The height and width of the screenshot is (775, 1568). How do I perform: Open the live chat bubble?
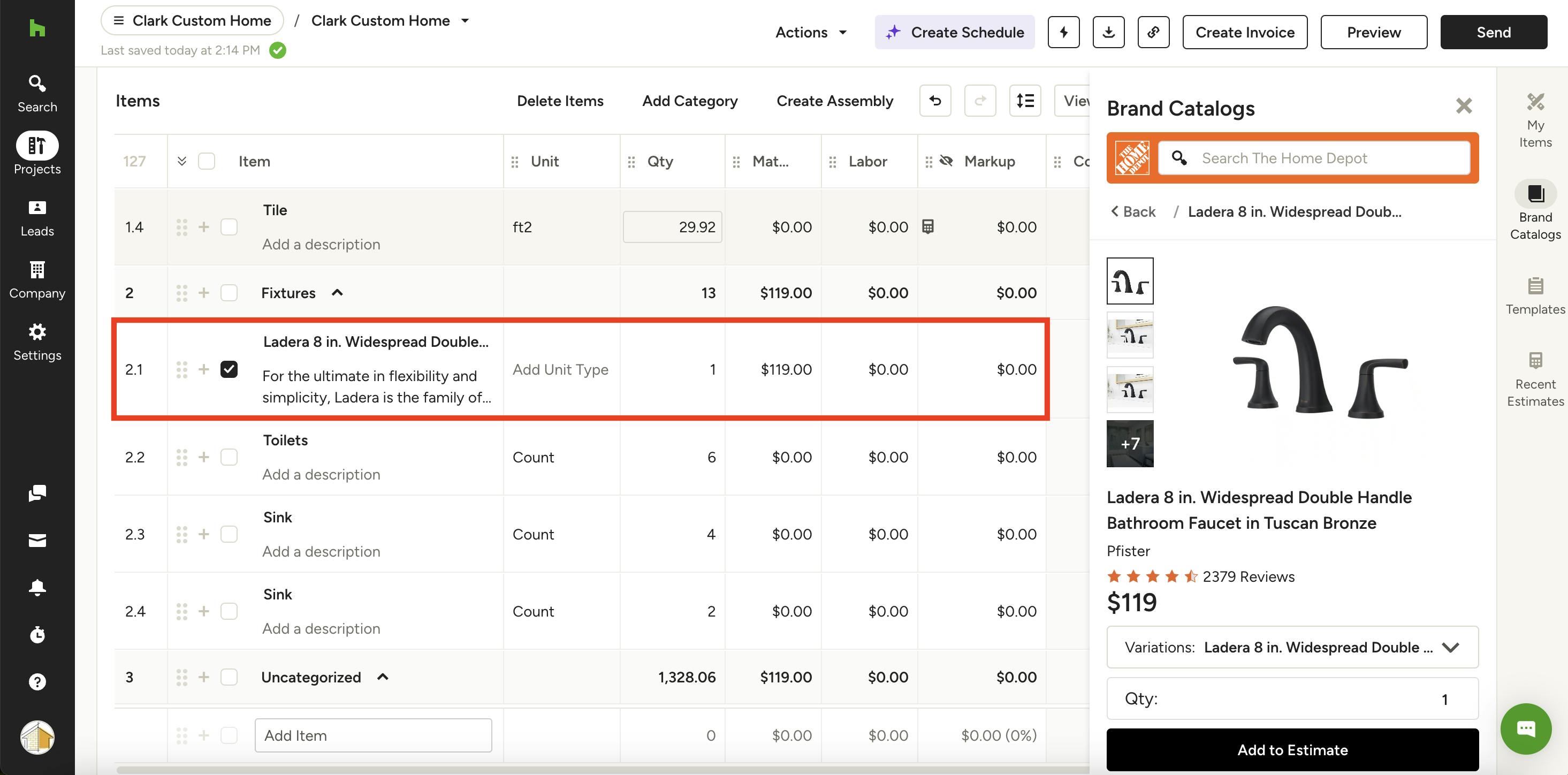click(x=1525, y=729)
